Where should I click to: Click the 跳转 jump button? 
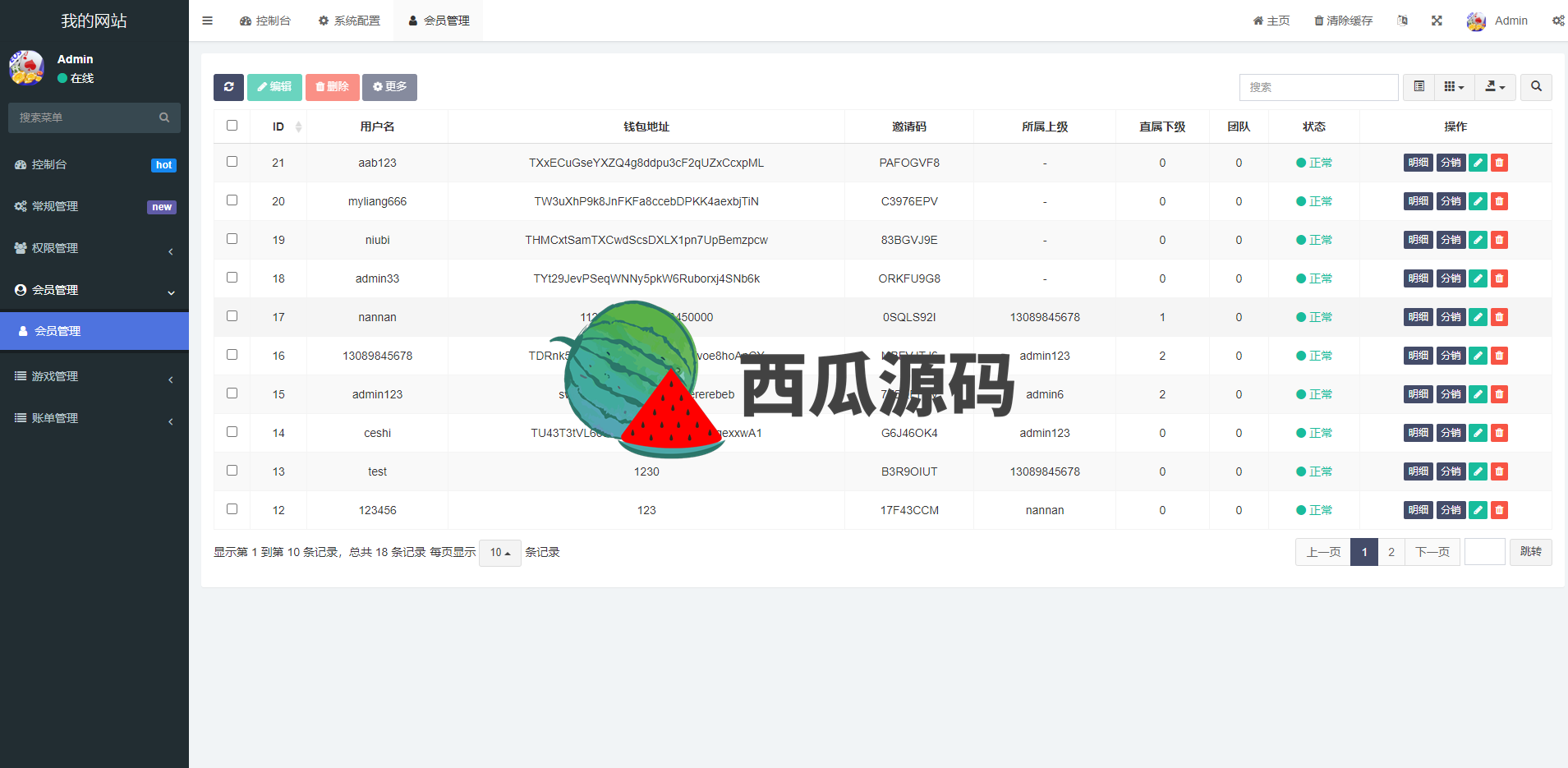(x=1530, y=552)
